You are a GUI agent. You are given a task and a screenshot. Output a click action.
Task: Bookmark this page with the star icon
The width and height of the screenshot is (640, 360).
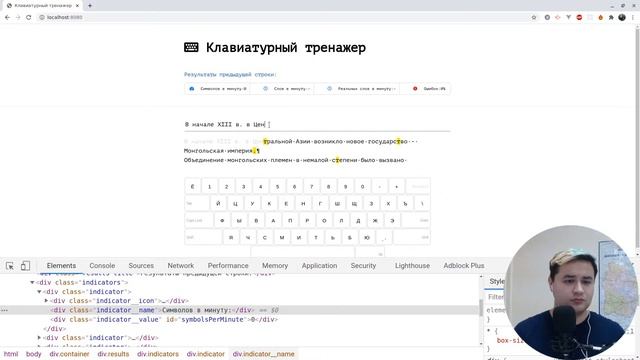click(x=534, y=17)
